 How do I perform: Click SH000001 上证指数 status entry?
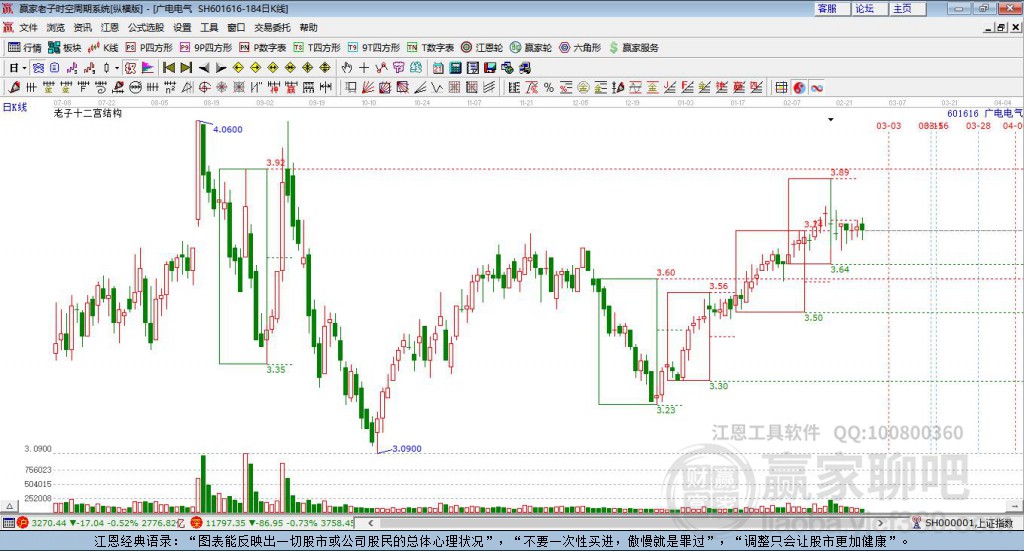coord(963,523)
